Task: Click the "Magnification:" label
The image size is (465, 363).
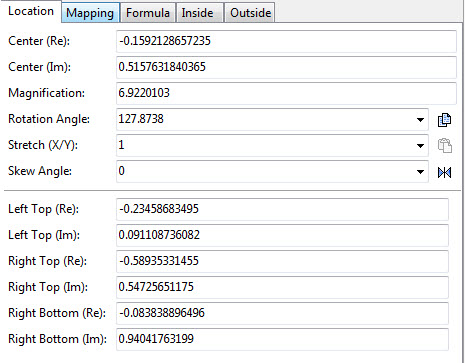Action: (46, 93)
